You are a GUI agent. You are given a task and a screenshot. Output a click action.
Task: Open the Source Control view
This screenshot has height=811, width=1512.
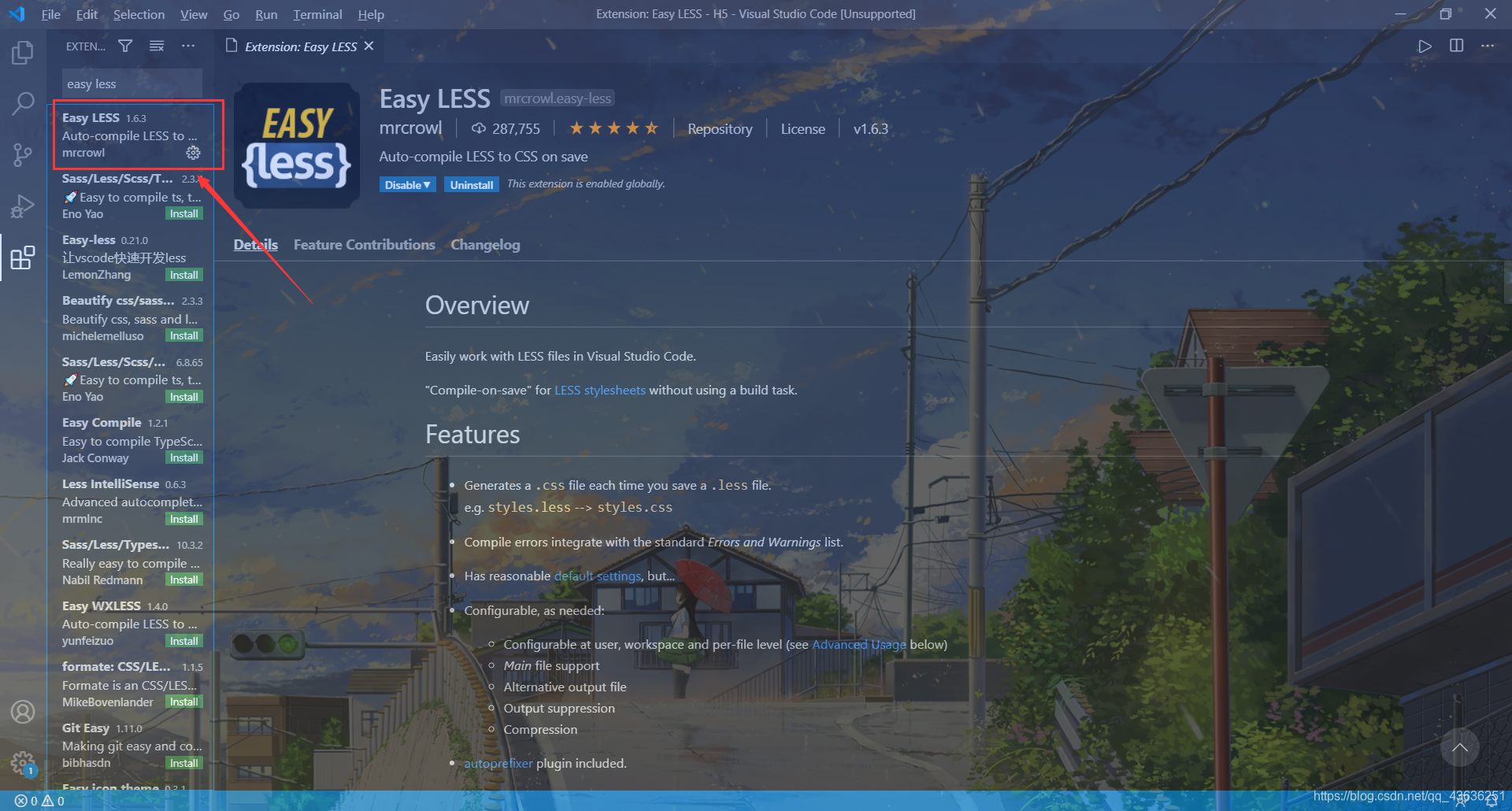[23, 154]
